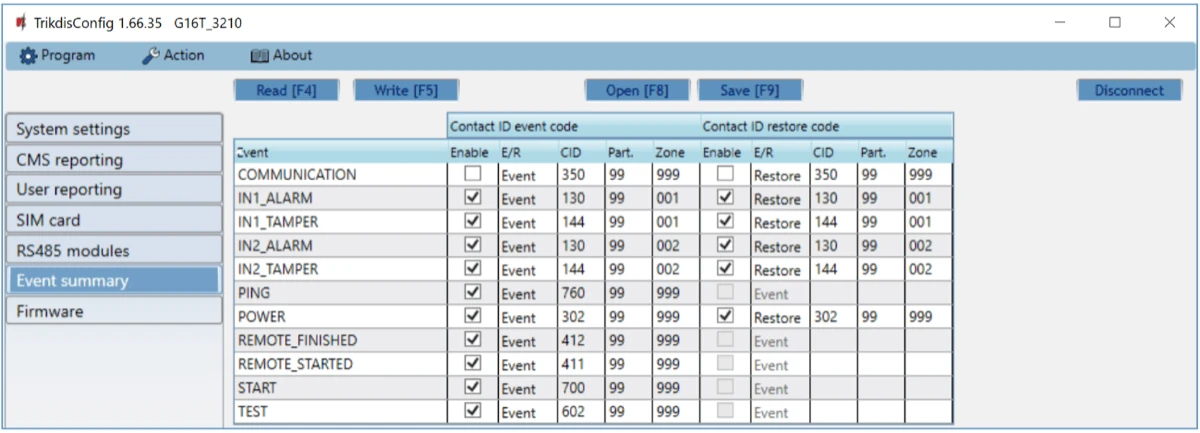
Task: Open the About menu
Action: click(281, 56)
